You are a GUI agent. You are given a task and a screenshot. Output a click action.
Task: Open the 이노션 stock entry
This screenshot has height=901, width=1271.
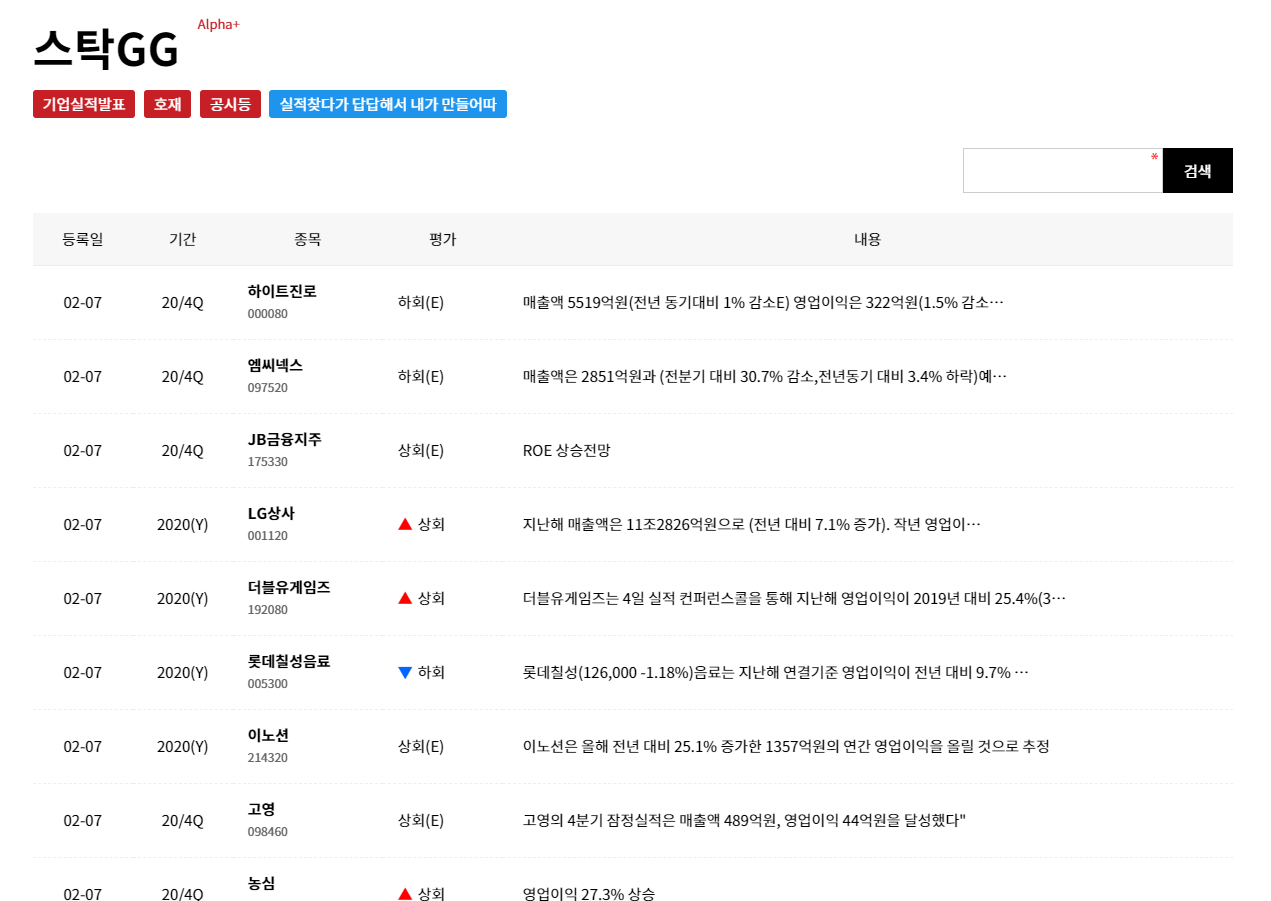[268, 735]
